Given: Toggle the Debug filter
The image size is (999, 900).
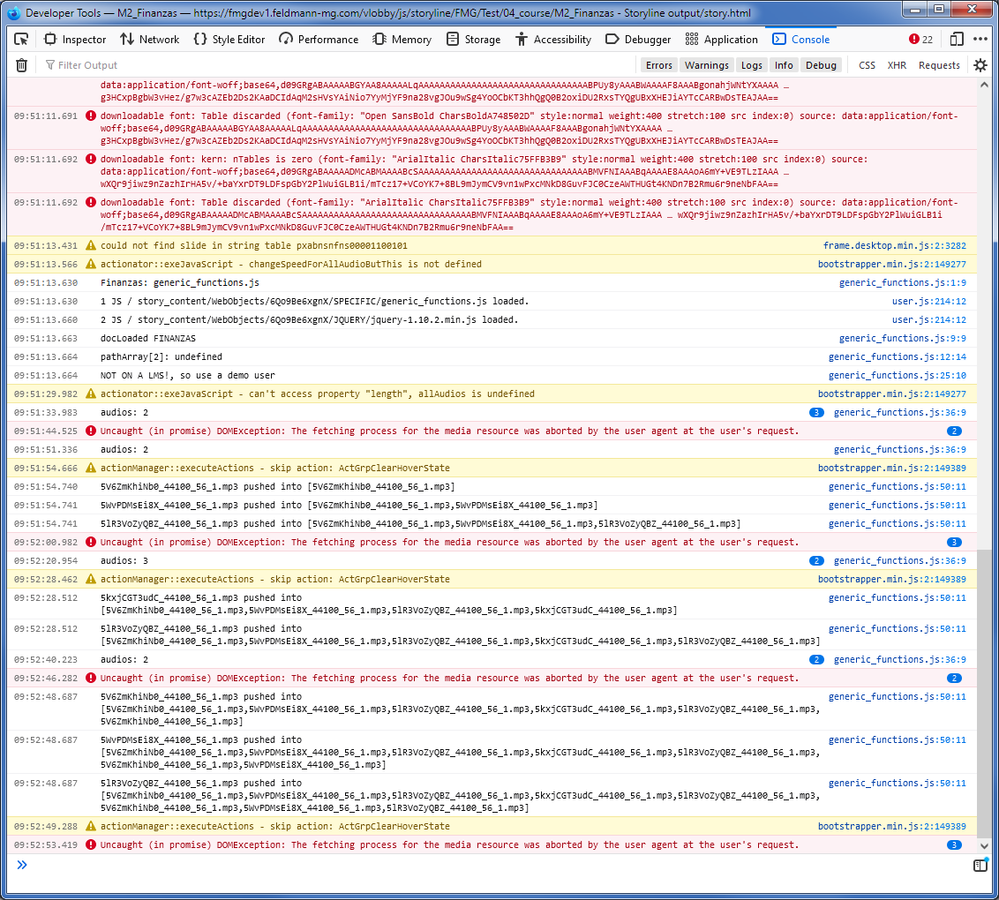Looking at the screenshot, I should (820, 65).
